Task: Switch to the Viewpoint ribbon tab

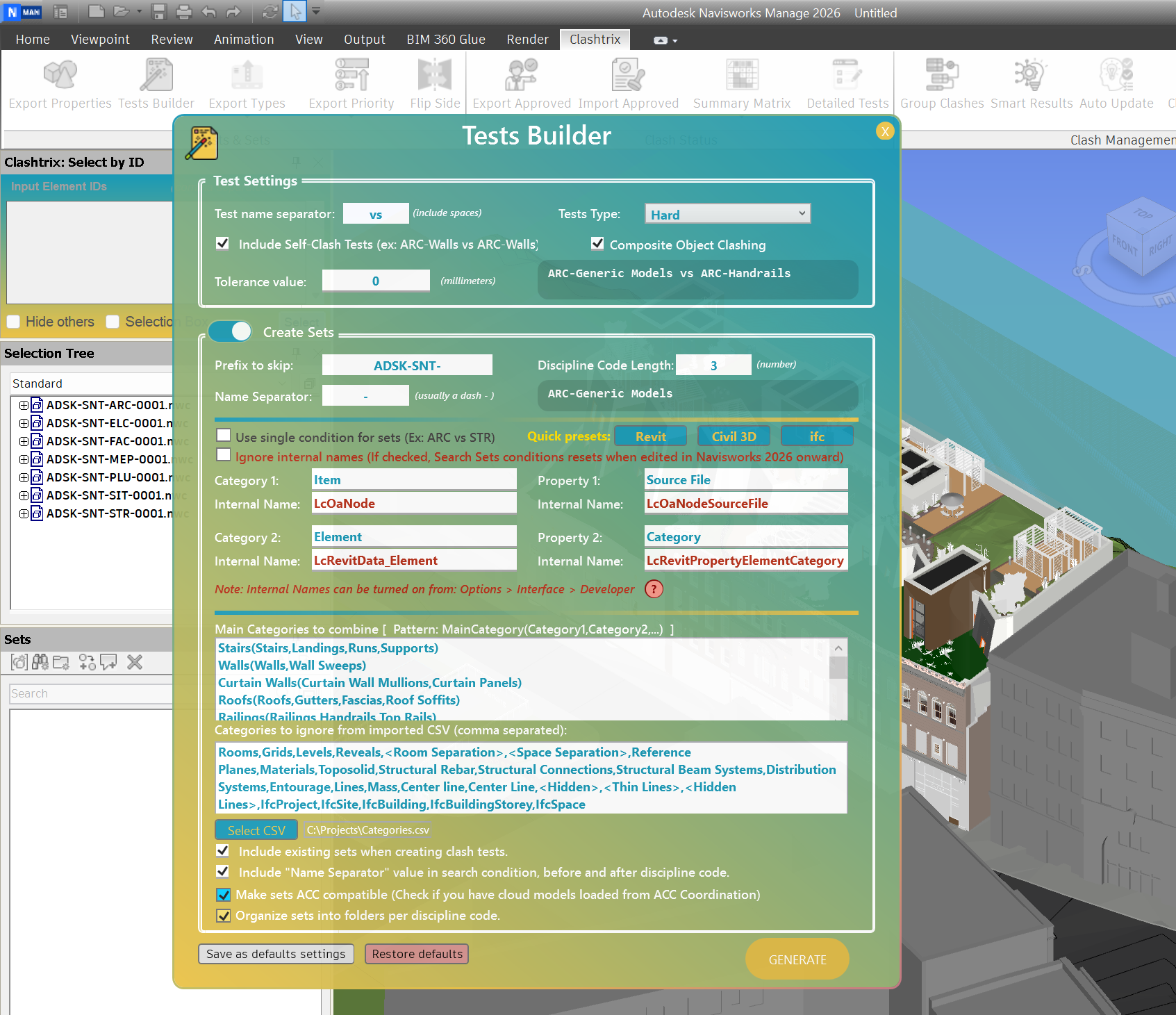Action: pos(100,40)
